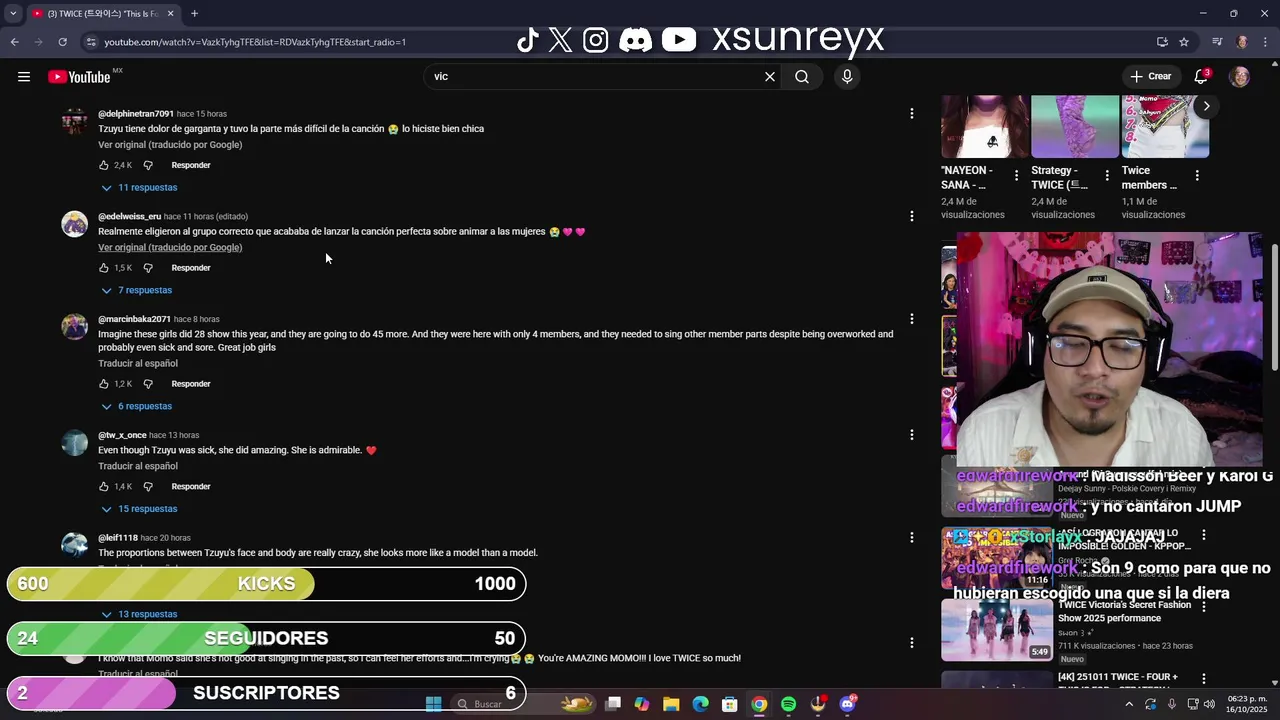1280x720 pixels.
Task: Show hidden system tray icons chevron
Action: [x=1129, y=704]
